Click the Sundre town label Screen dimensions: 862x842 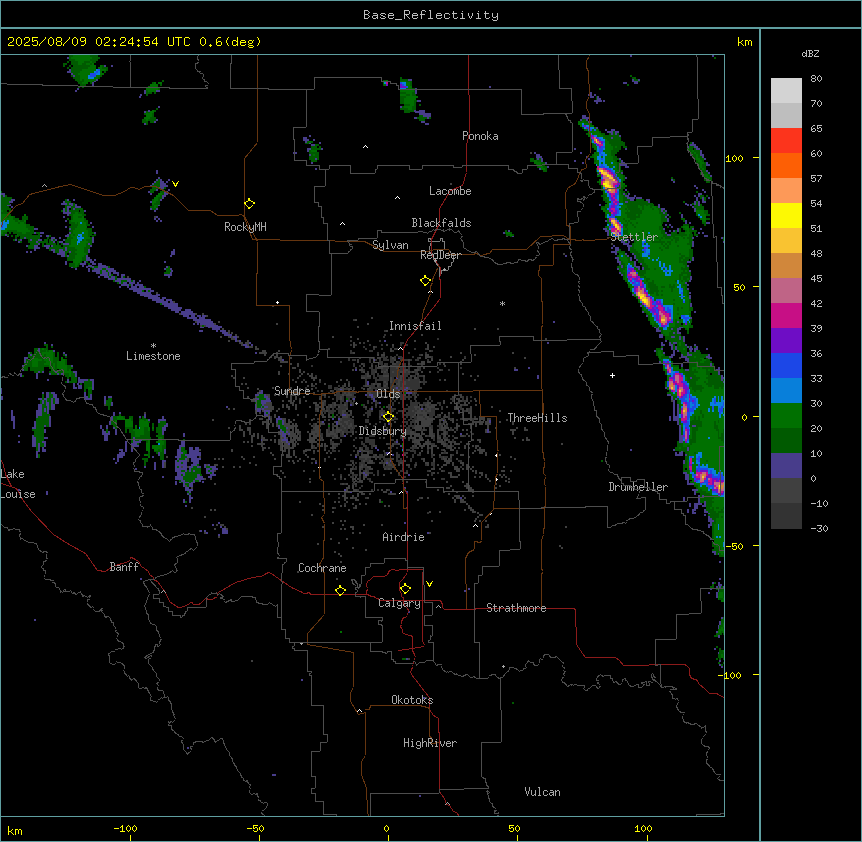point(292,391)
